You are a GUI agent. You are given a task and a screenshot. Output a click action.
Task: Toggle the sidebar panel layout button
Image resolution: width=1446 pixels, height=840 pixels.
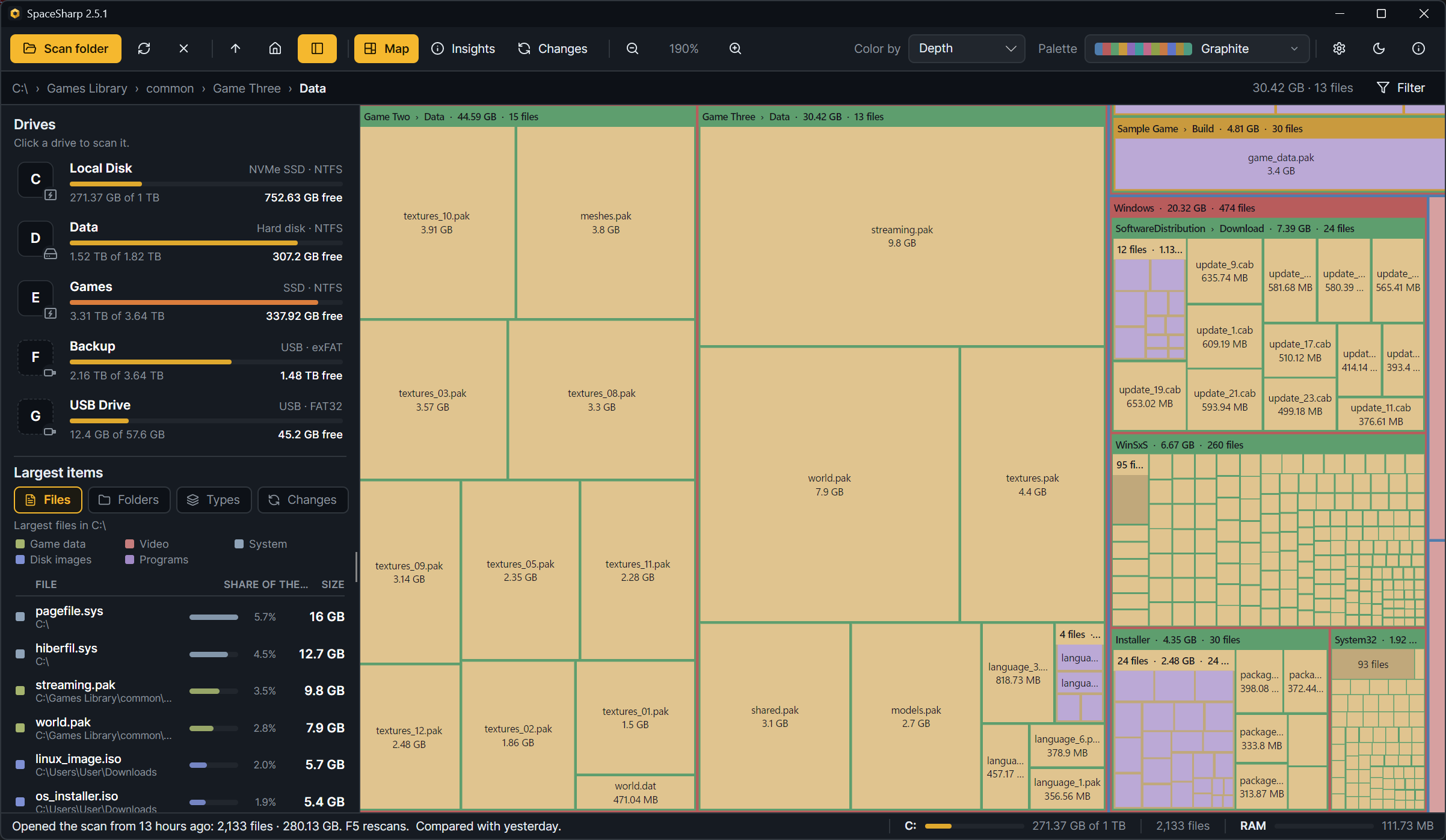[x=317, y=49]
